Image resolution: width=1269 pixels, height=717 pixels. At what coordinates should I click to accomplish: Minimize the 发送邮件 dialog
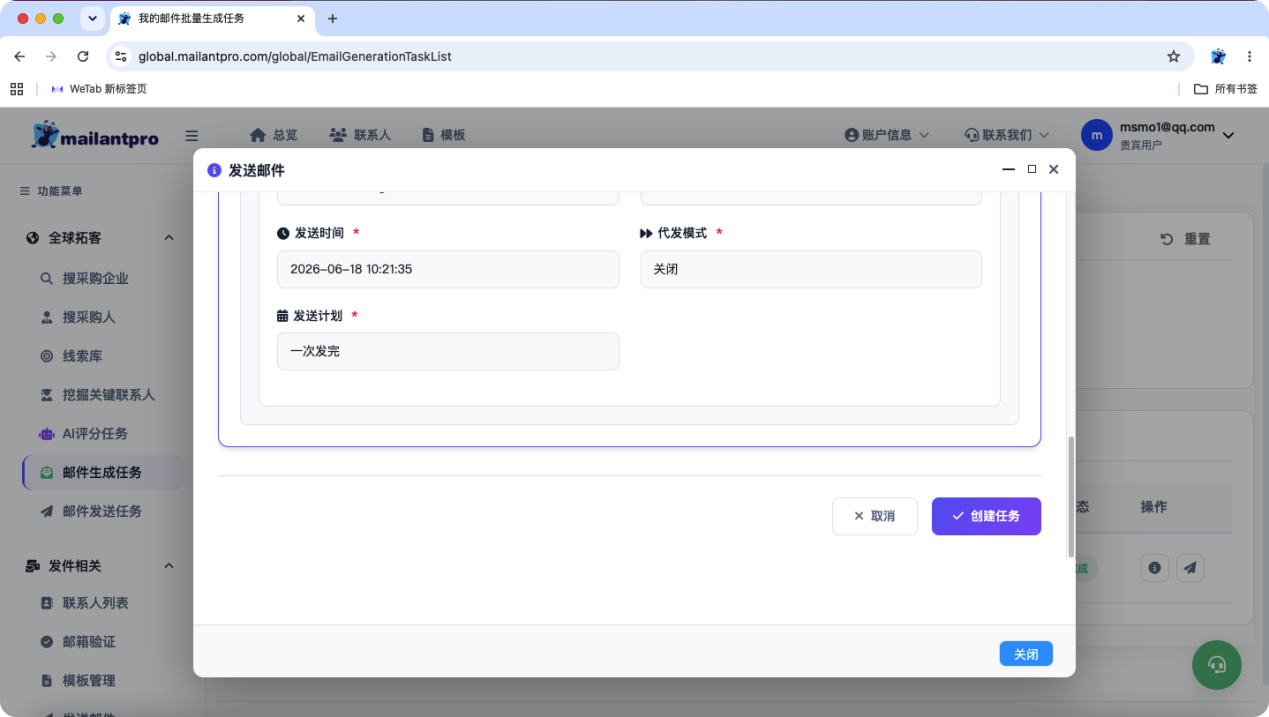[1009, 170]
